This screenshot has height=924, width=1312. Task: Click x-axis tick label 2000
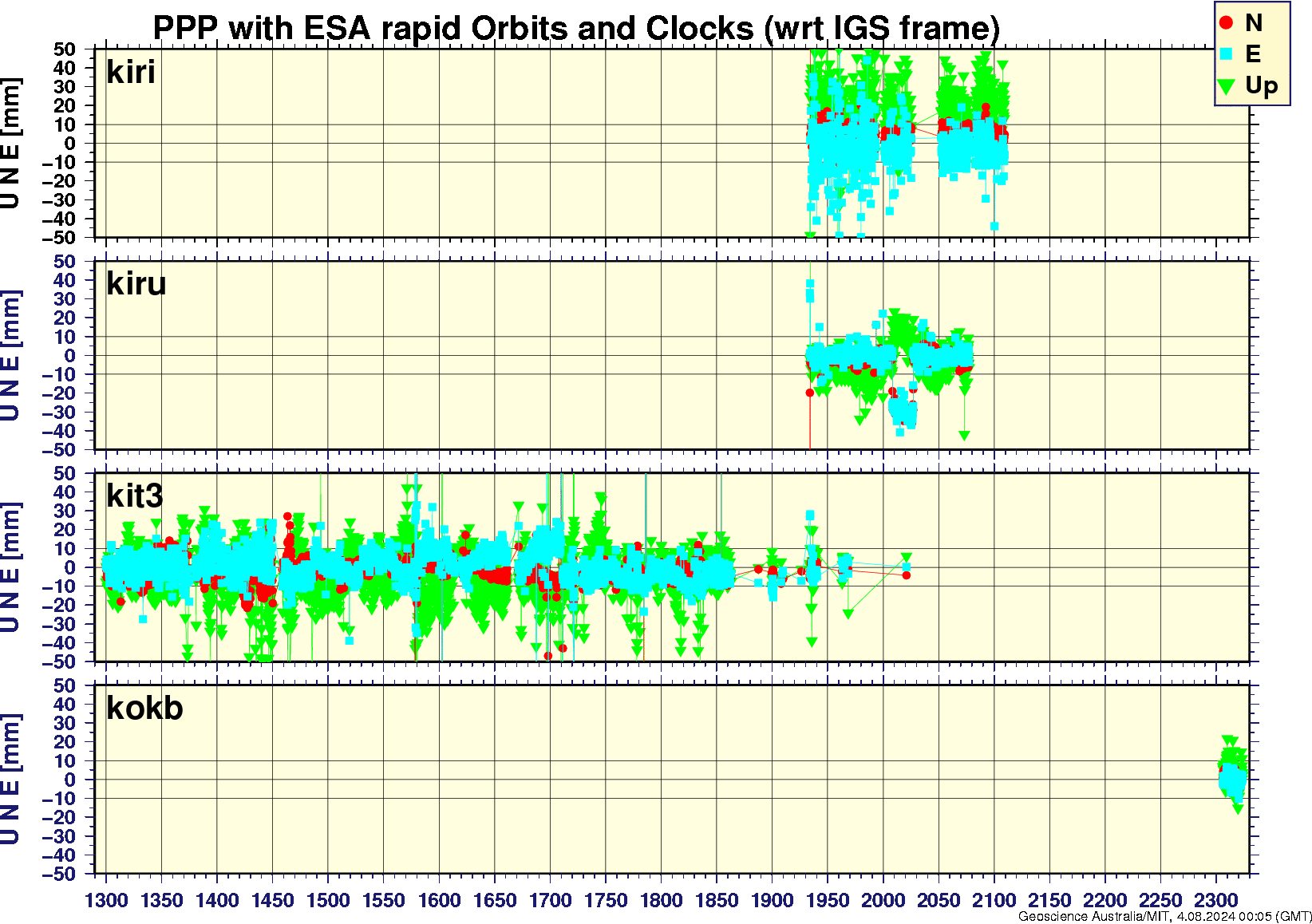[x=883, y=900]
